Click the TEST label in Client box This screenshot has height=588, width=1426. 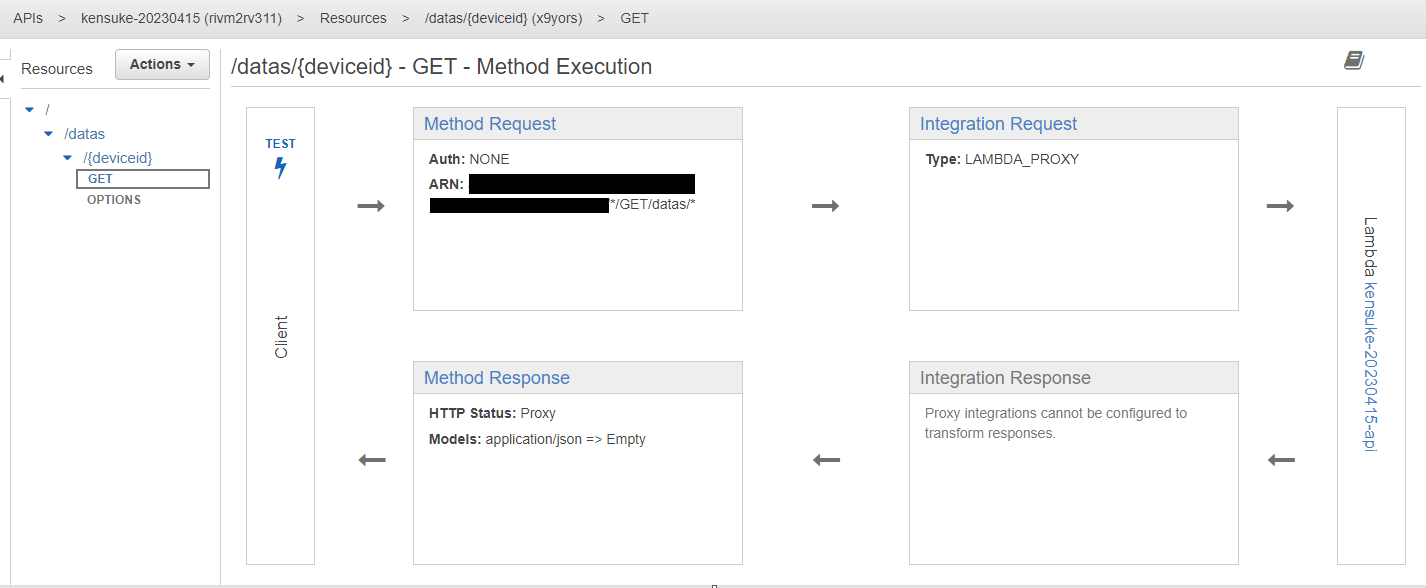pos(280,144)
